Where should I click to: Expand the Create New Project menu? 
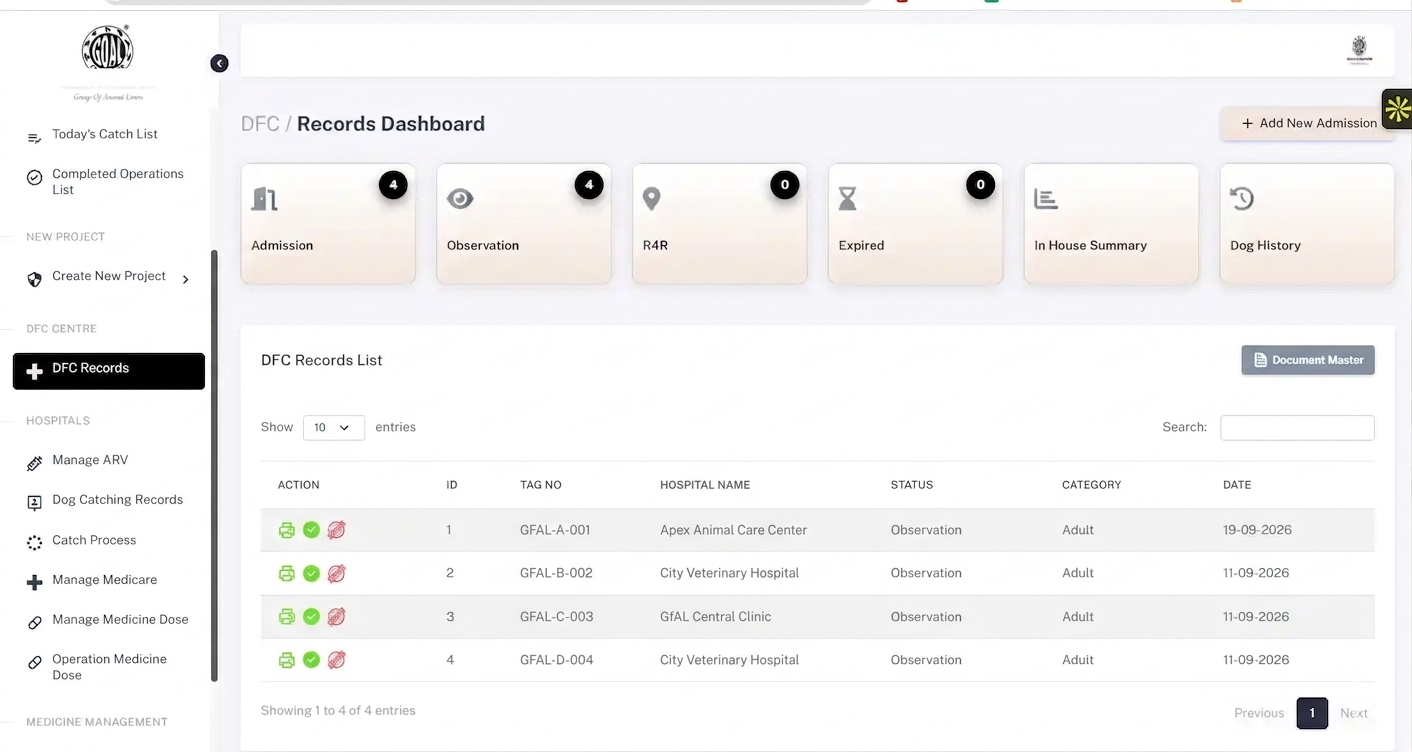(108, 277)
